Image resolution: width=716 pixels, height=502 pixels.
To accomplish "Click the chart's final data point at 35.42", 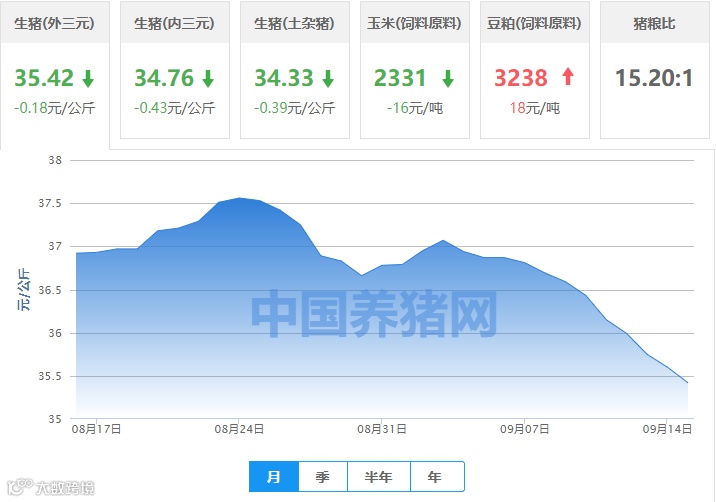I will click(x=687, y=383).
